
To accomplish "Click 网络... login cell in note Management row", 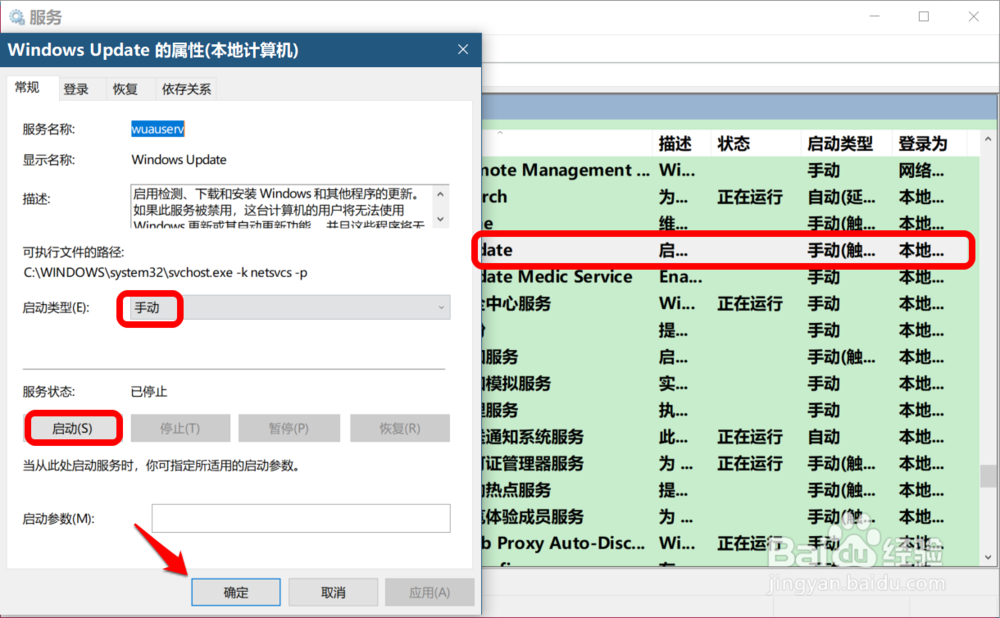I will pos(921,170).
